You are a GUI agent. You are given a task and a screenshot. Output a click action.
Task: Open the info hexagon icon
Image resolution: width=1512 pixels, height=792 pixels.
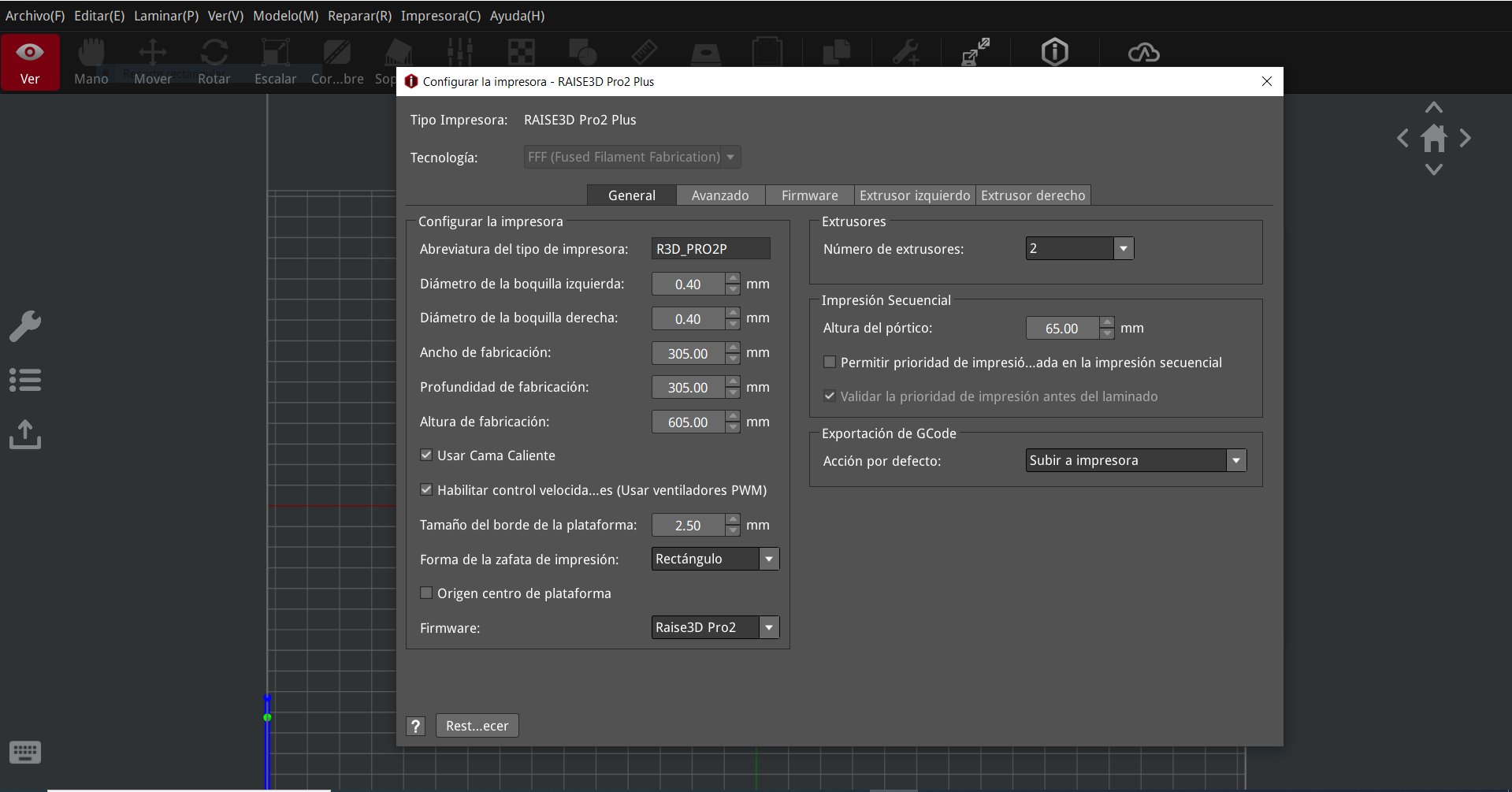pos(1055,52)
